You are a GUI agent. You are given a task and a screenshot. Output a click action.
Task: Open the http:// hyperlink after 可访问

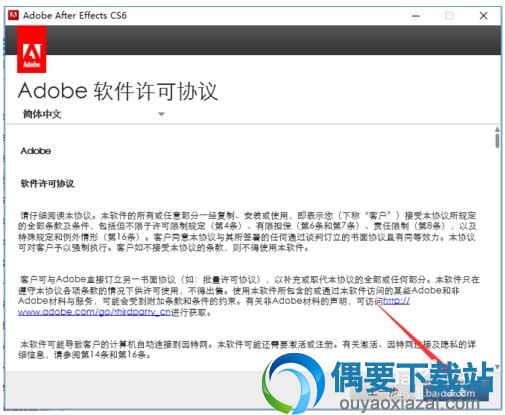(x=396, y=301)
